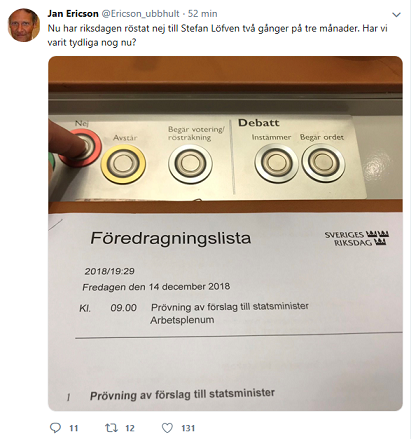The width and height of the screenshot is (411, 439).
Task: Click the reply speech bubble icon
Action: pyautogui.click(x=55, y=428)
